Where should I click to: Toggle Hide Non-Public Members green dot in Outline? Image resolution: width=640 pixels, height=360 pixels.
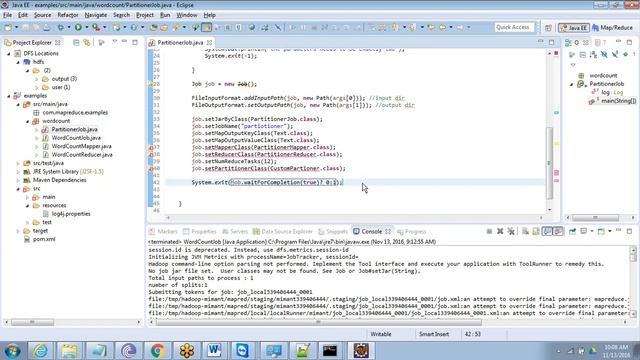click(625, 55)
